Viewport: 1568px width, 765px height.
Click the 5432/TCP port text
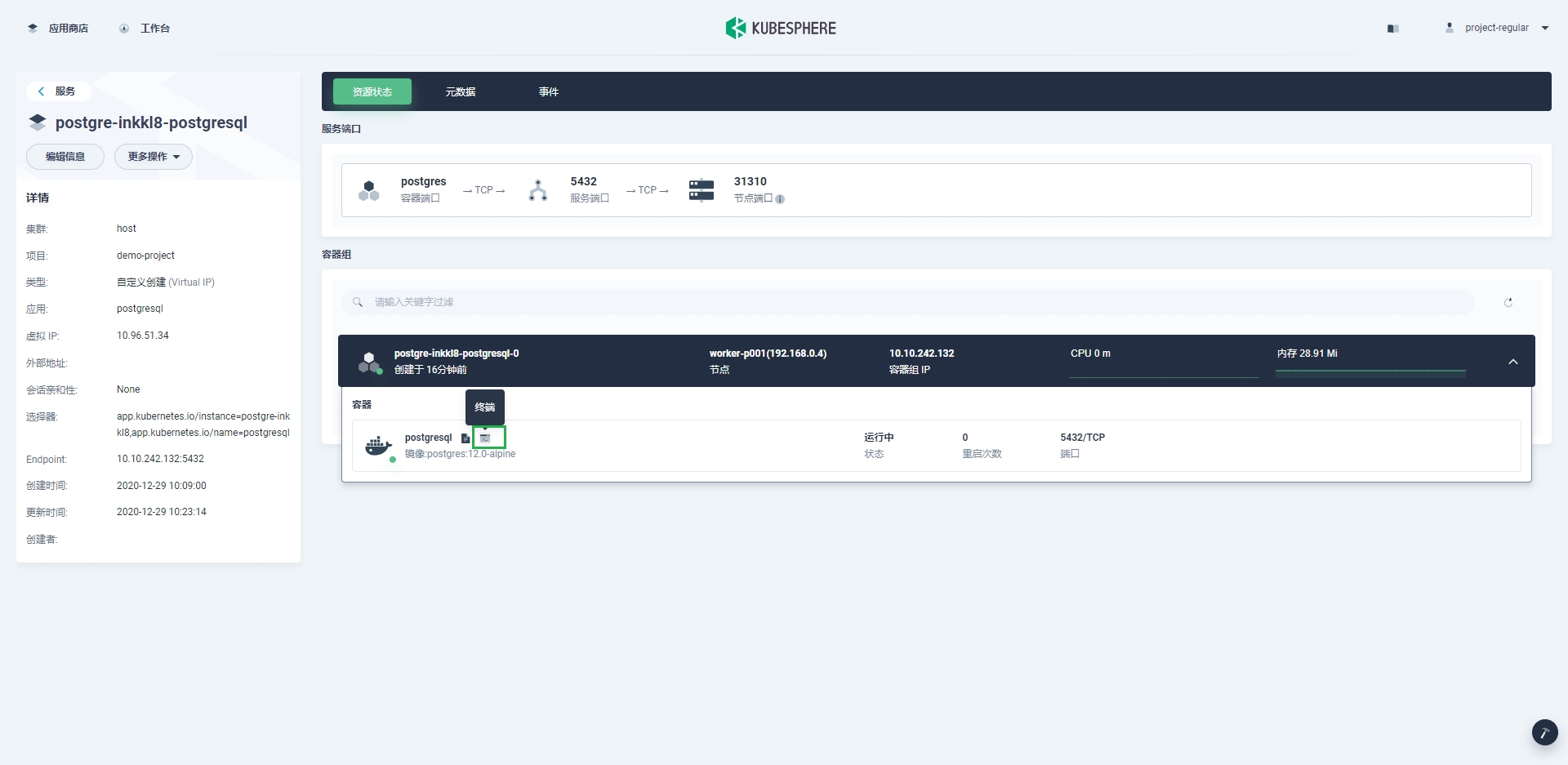[x=1082, y=438]
